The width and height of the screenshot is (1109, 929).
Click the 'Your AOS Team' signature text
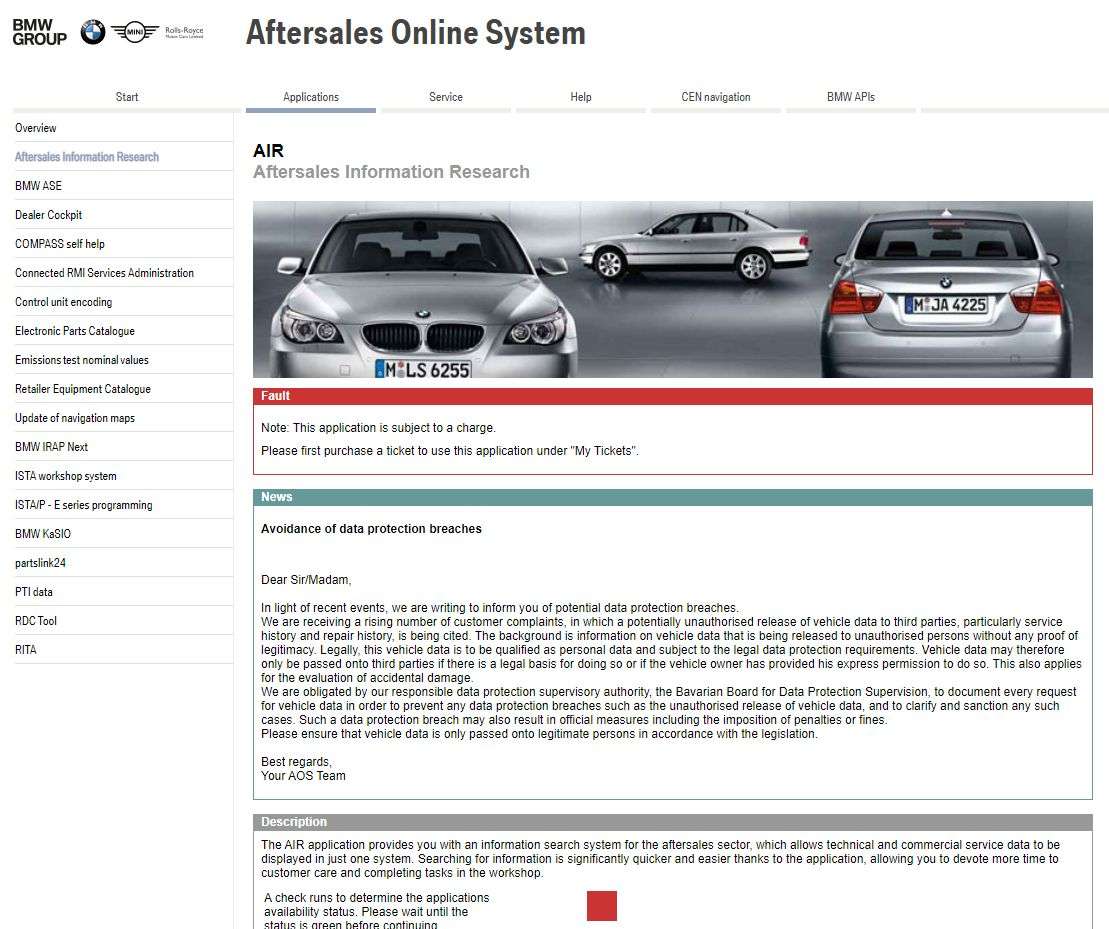[303, 776]
